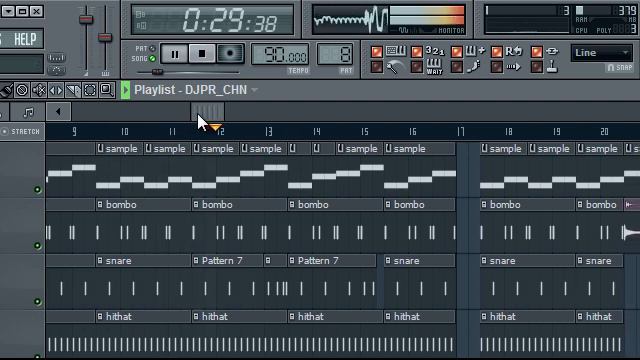Select the Paint brush playlist tool
Screen dimensions: 640x360
click(x=6, y=90)
